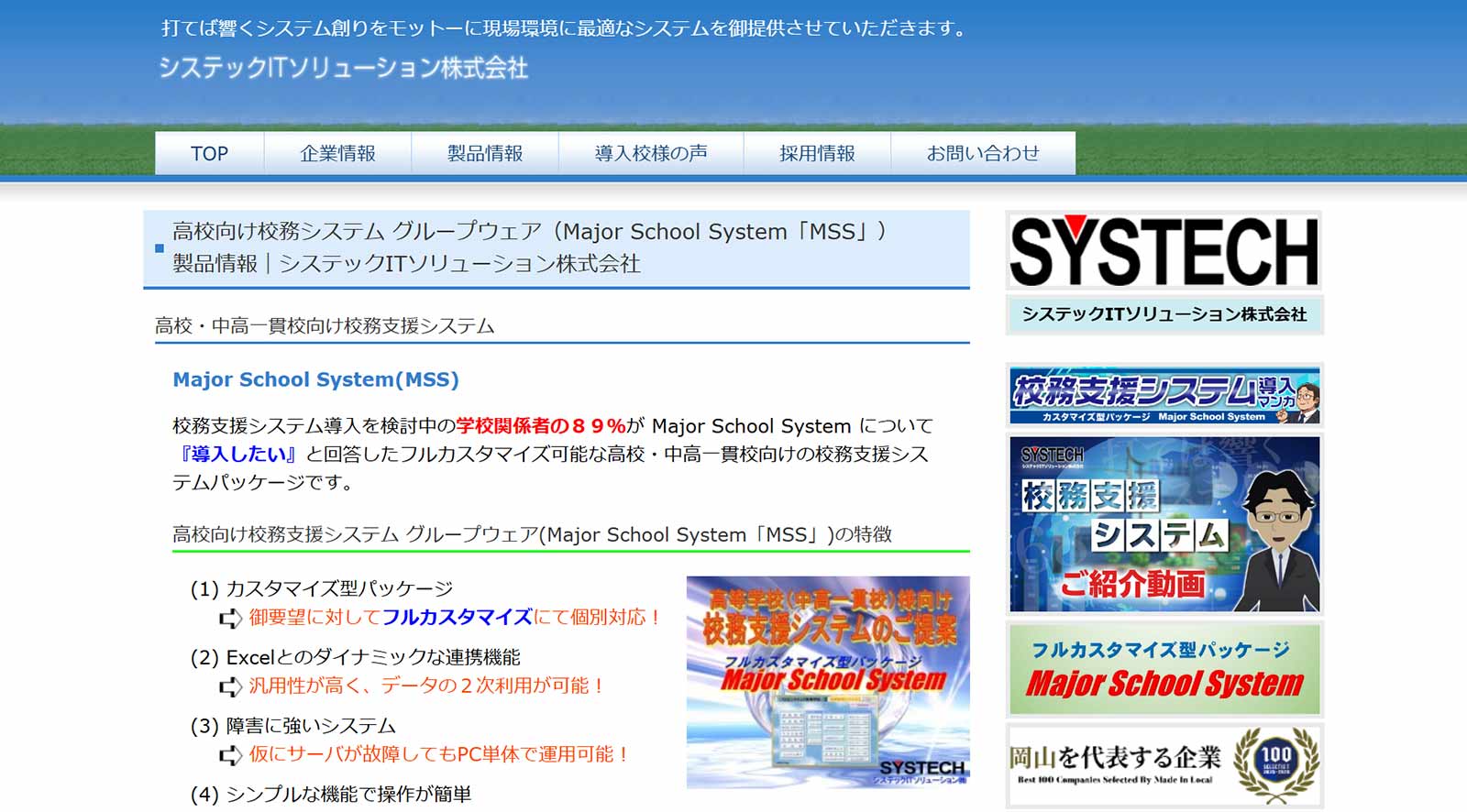Go to 導入校様の声 page
This screenshot has height=812, width=1467.
651,153
